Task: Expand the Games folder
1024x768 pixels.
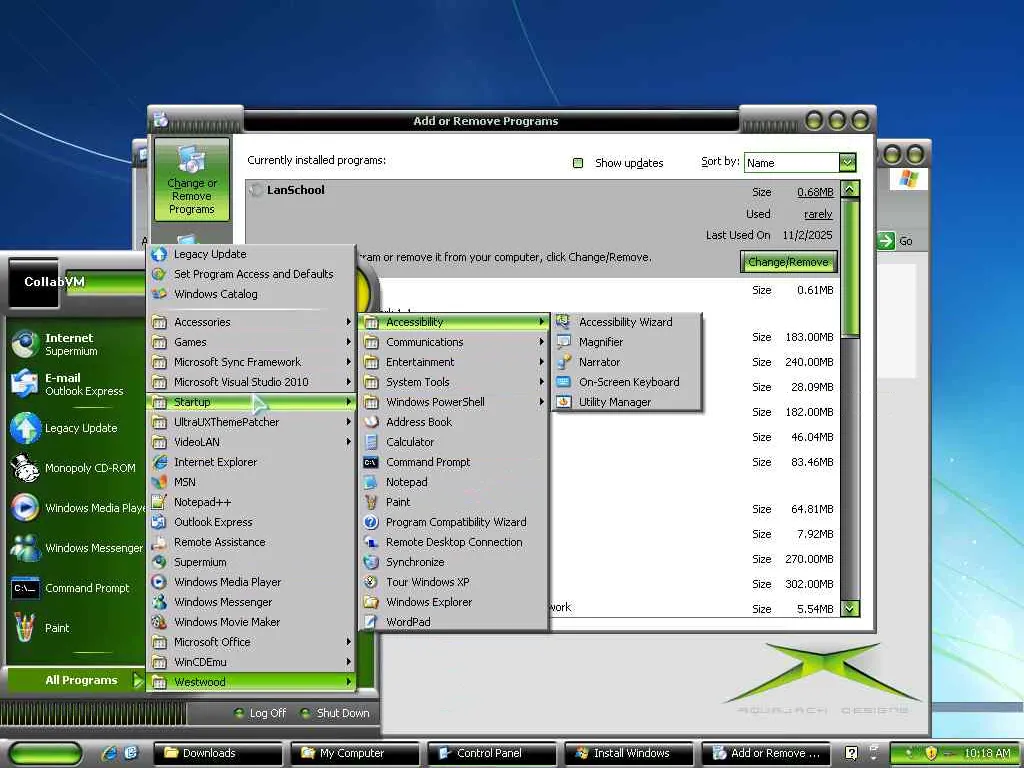Action: pos(251,342)
